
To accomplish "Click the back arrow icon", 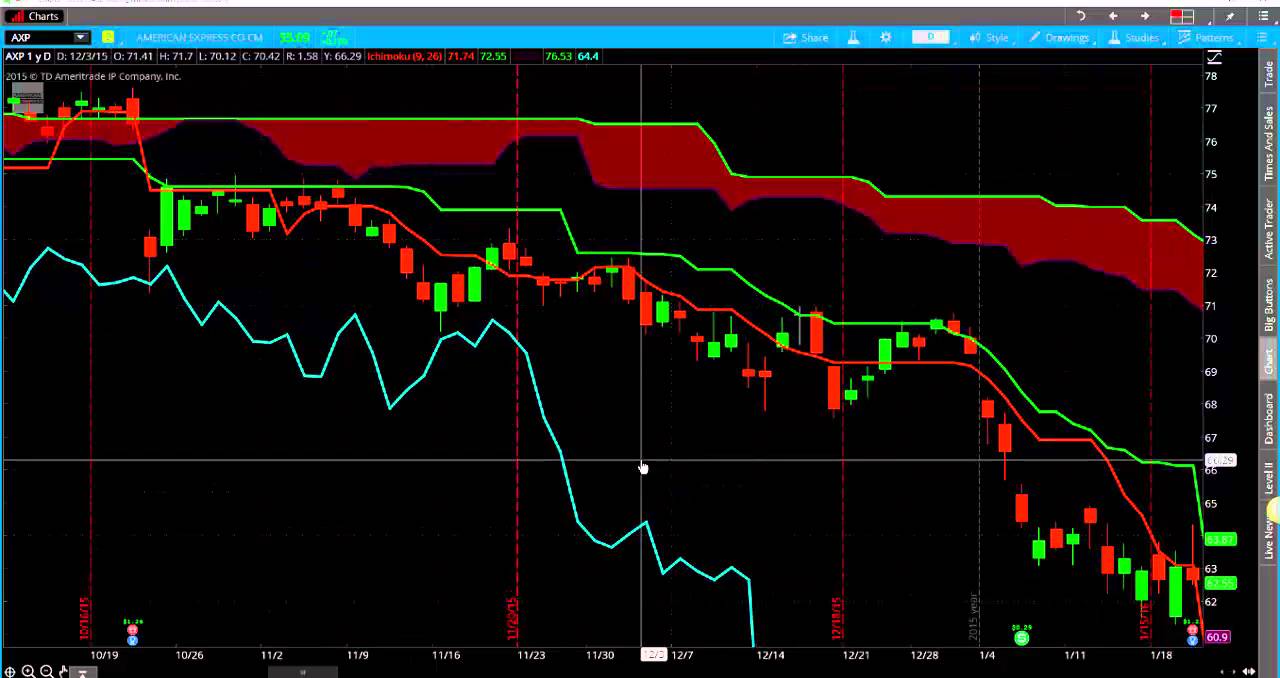I will [1113, 16].
